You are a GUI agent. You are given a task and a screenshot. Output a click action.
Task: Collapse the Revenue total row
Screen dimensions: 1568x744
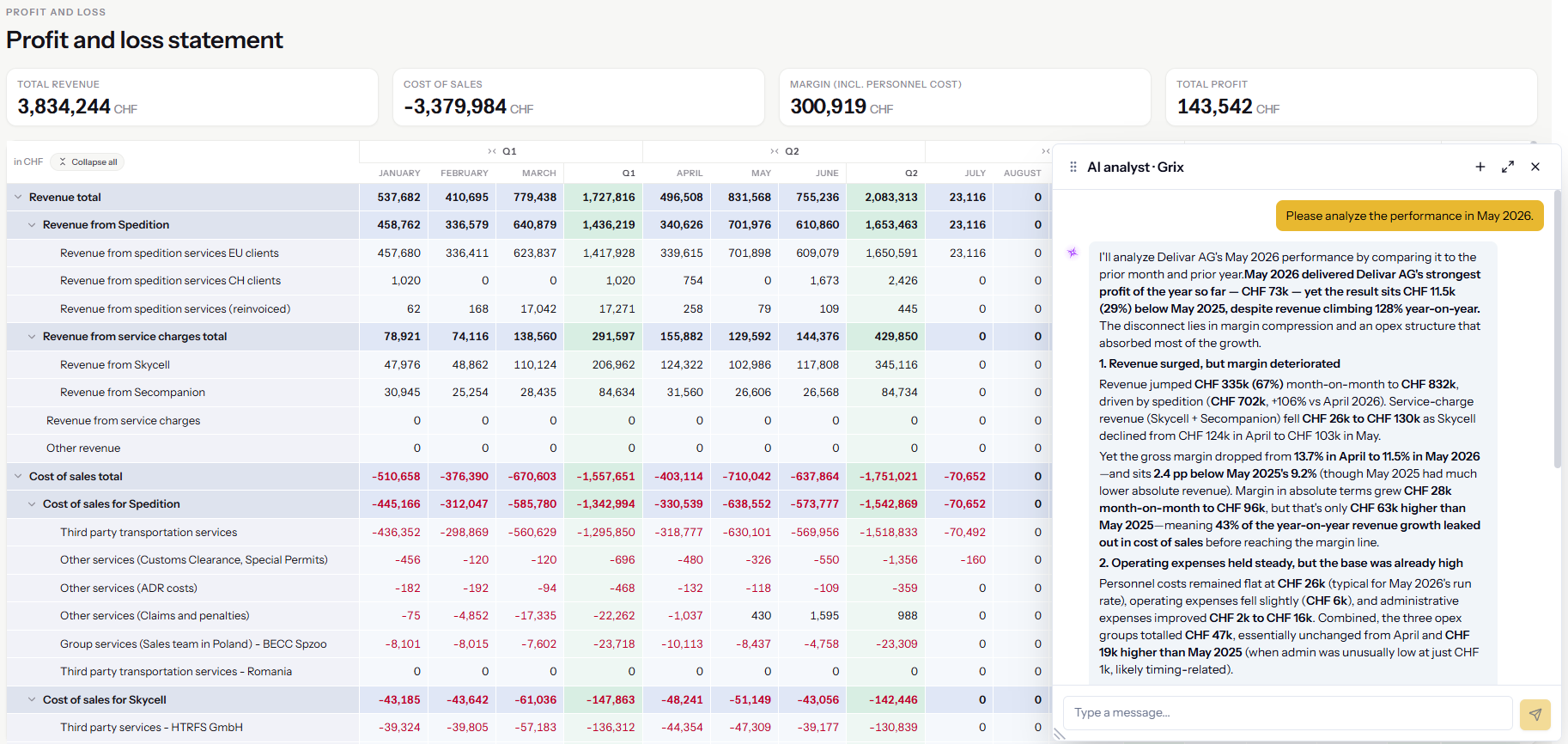[18, 197]
